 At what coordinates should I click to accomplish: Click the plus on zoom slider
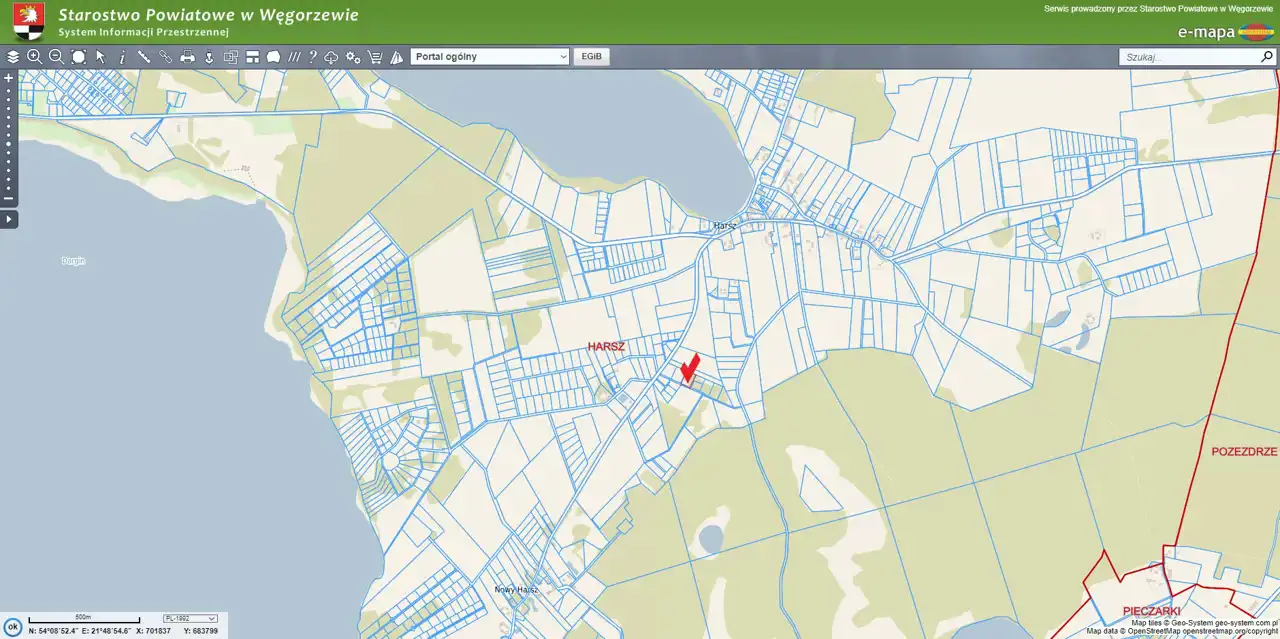pos(9,77)
